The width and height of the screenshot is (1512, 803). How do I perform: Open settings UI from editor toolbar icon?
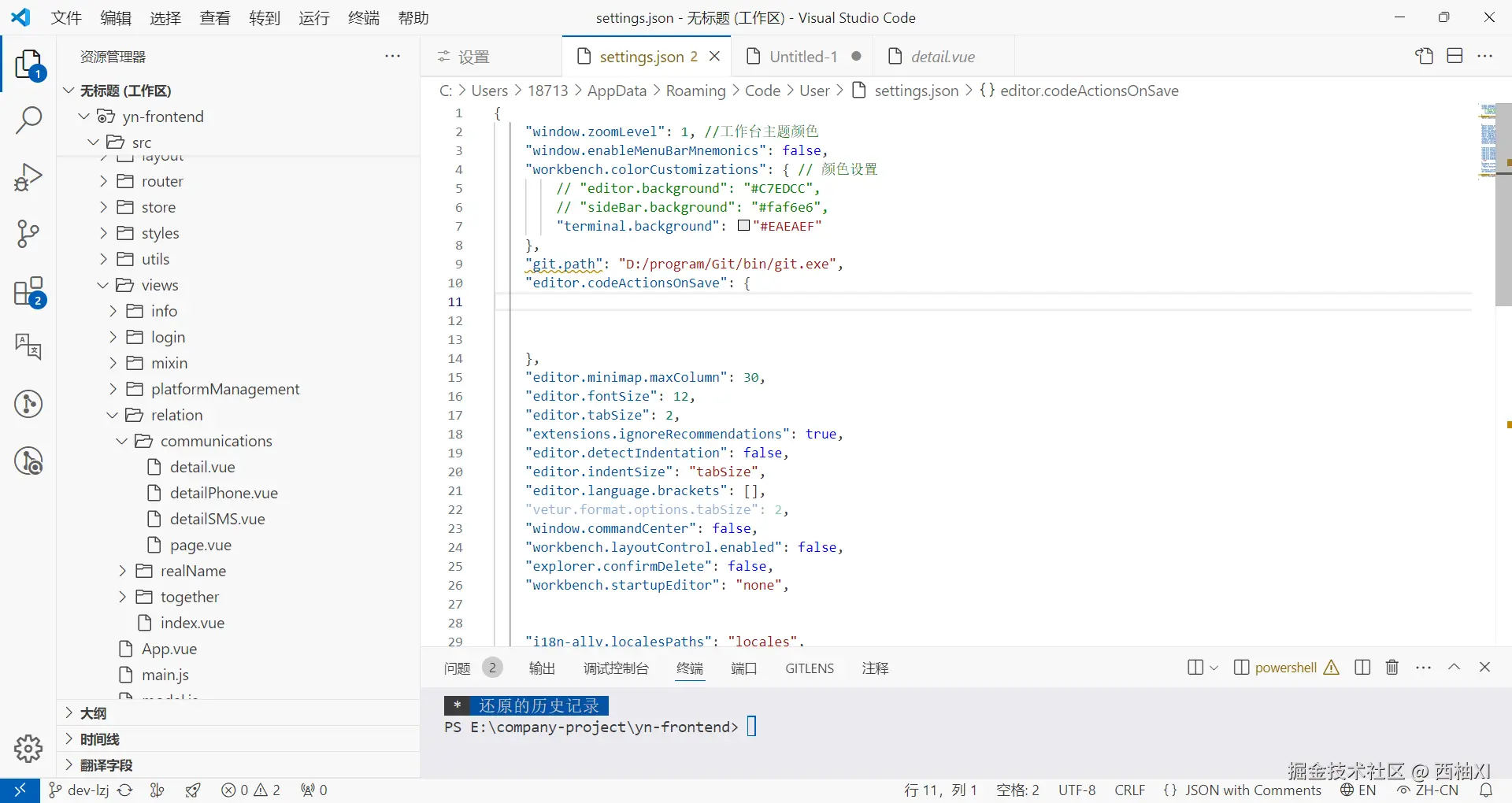point(1424,56)
